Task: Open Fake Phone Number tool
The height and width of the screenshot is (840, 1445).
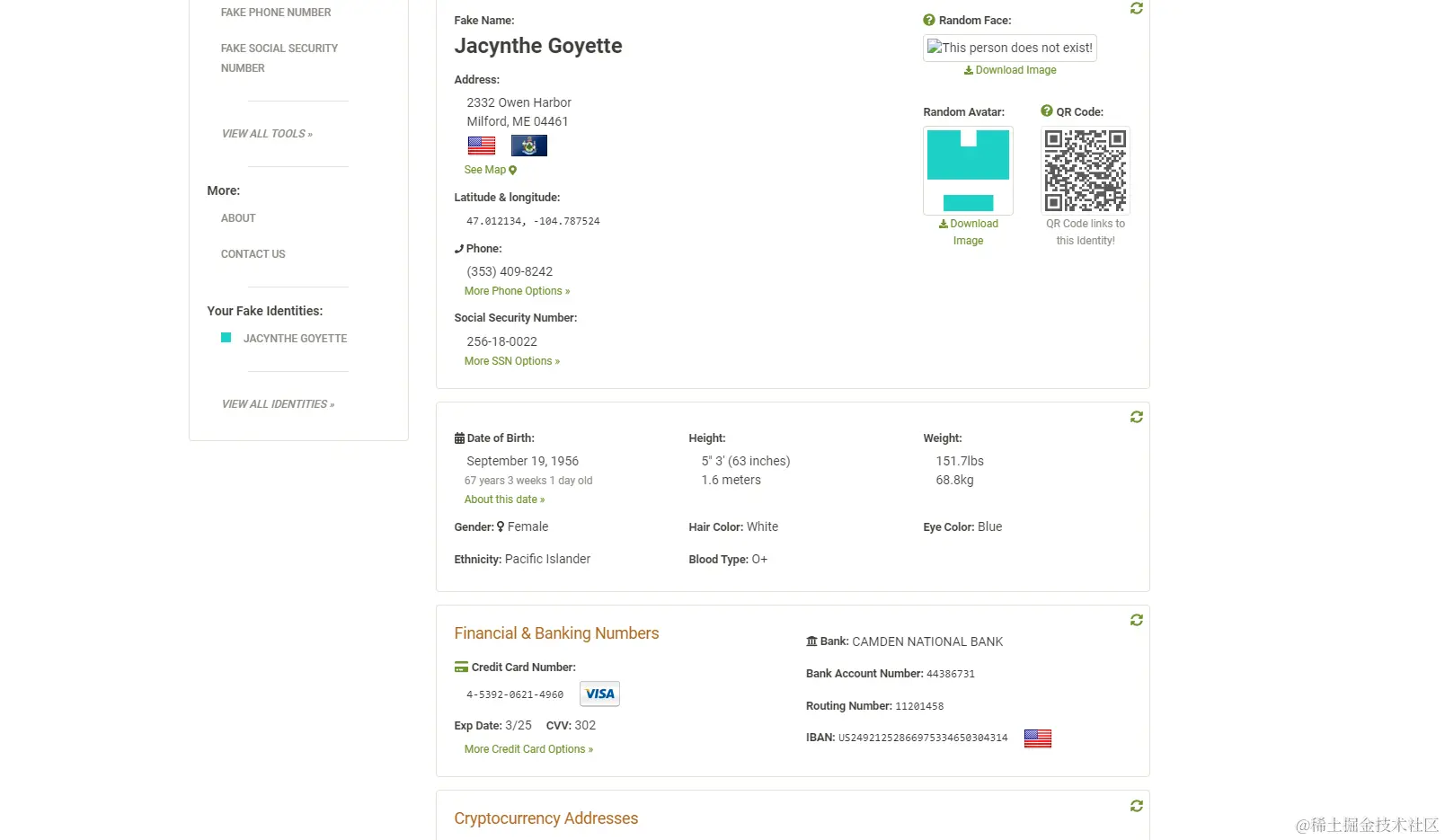Action: pos(276,13)
